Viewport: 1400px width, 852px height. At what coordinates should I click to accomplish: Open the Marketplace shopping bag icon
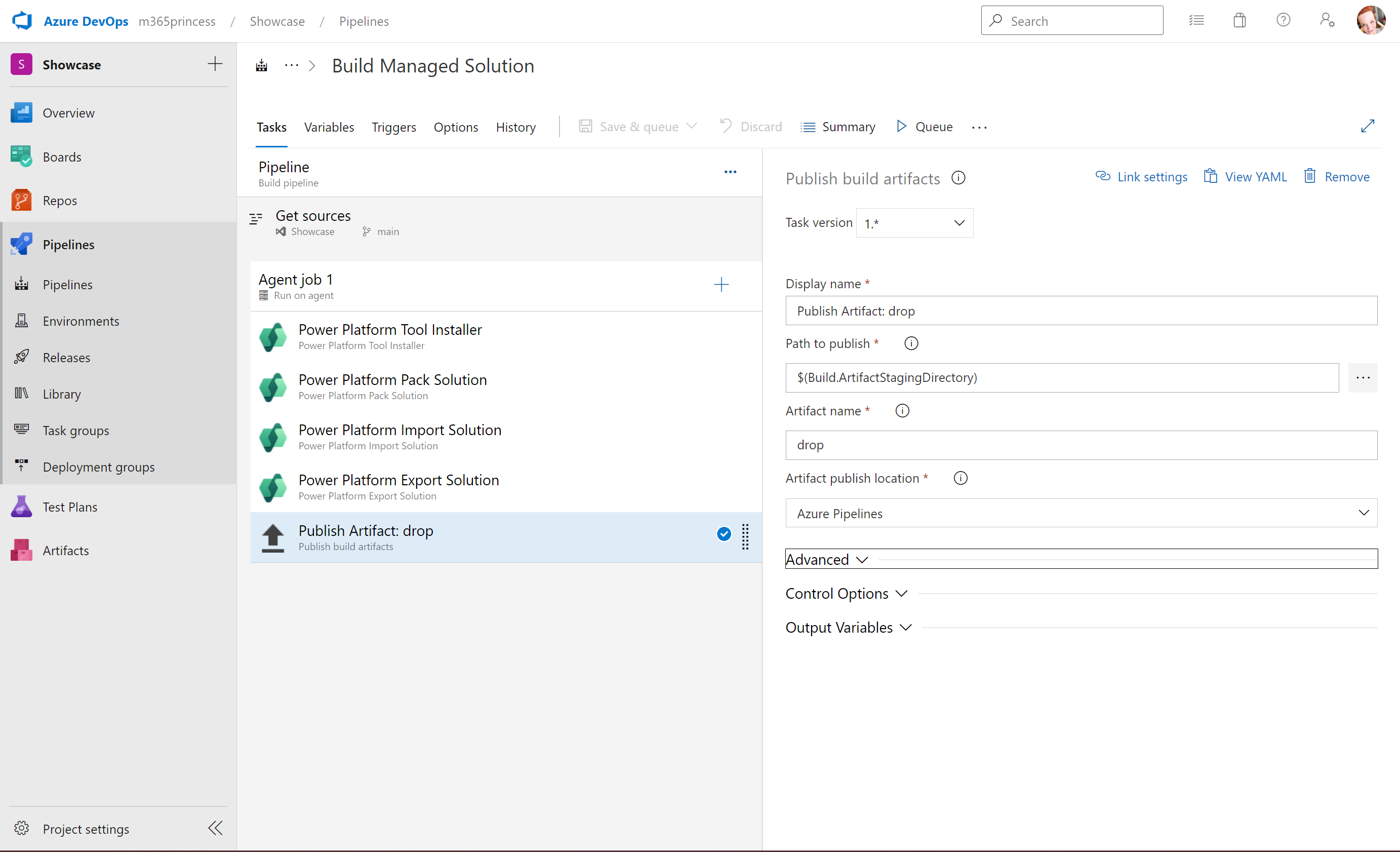[x=1239, y=20]
